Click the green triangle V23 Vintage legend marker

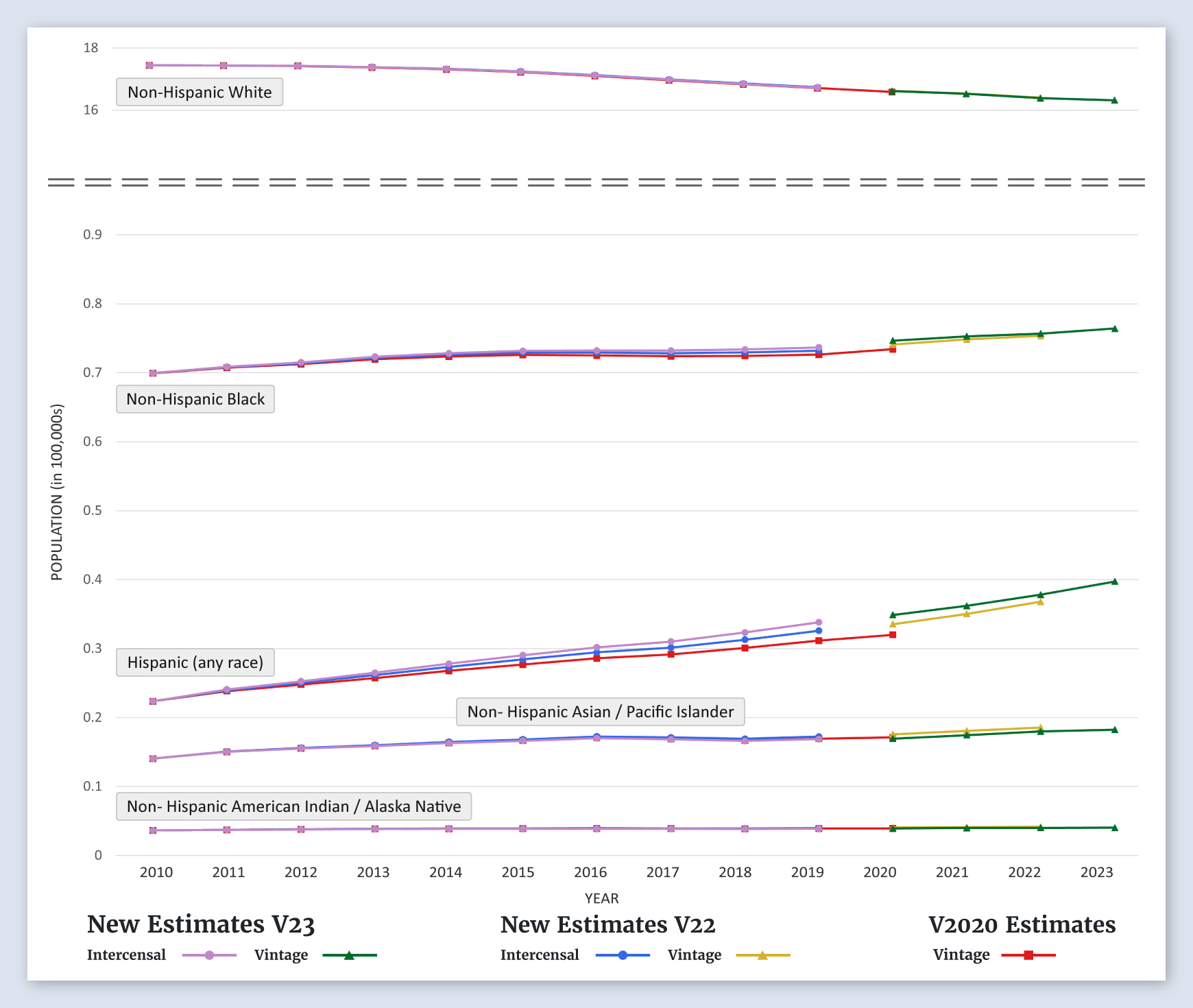349,955
